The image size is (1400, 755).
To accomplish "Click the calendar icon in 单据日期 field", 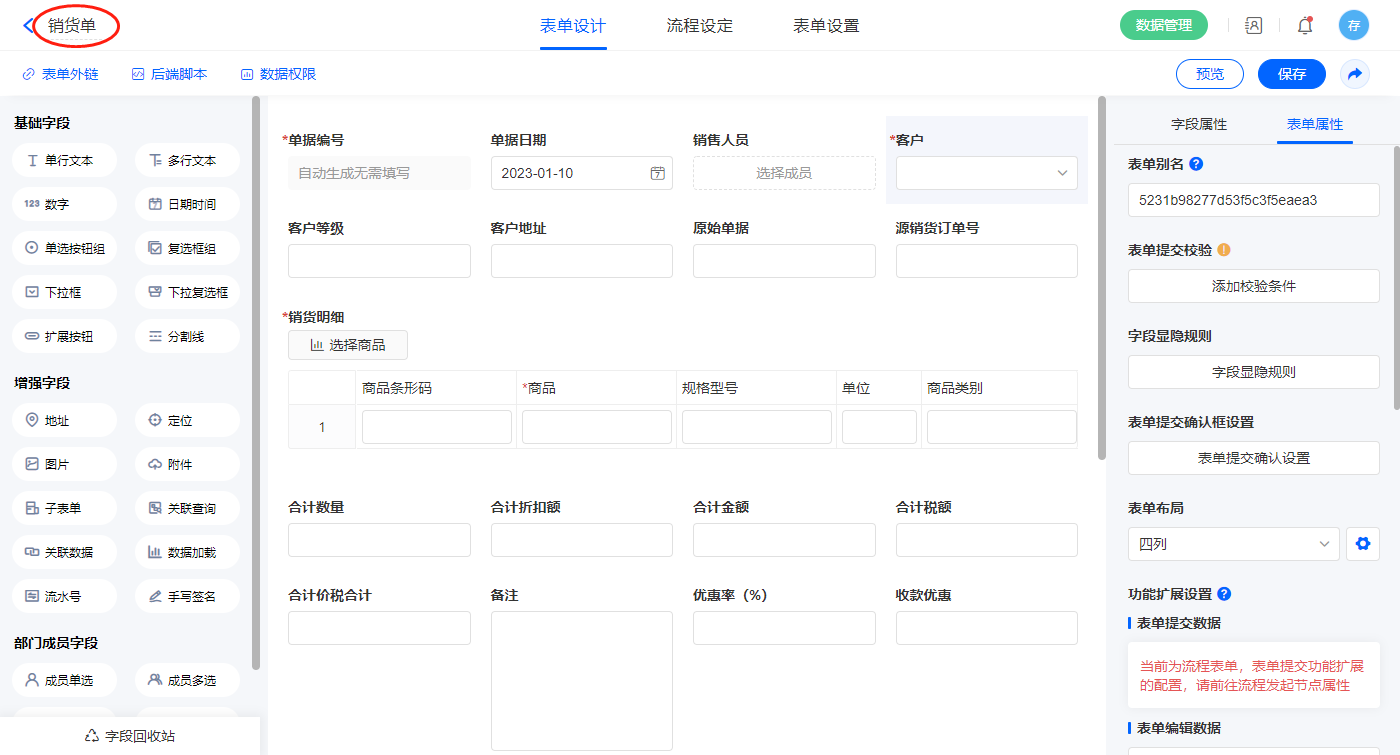I will tap(657, 173).
